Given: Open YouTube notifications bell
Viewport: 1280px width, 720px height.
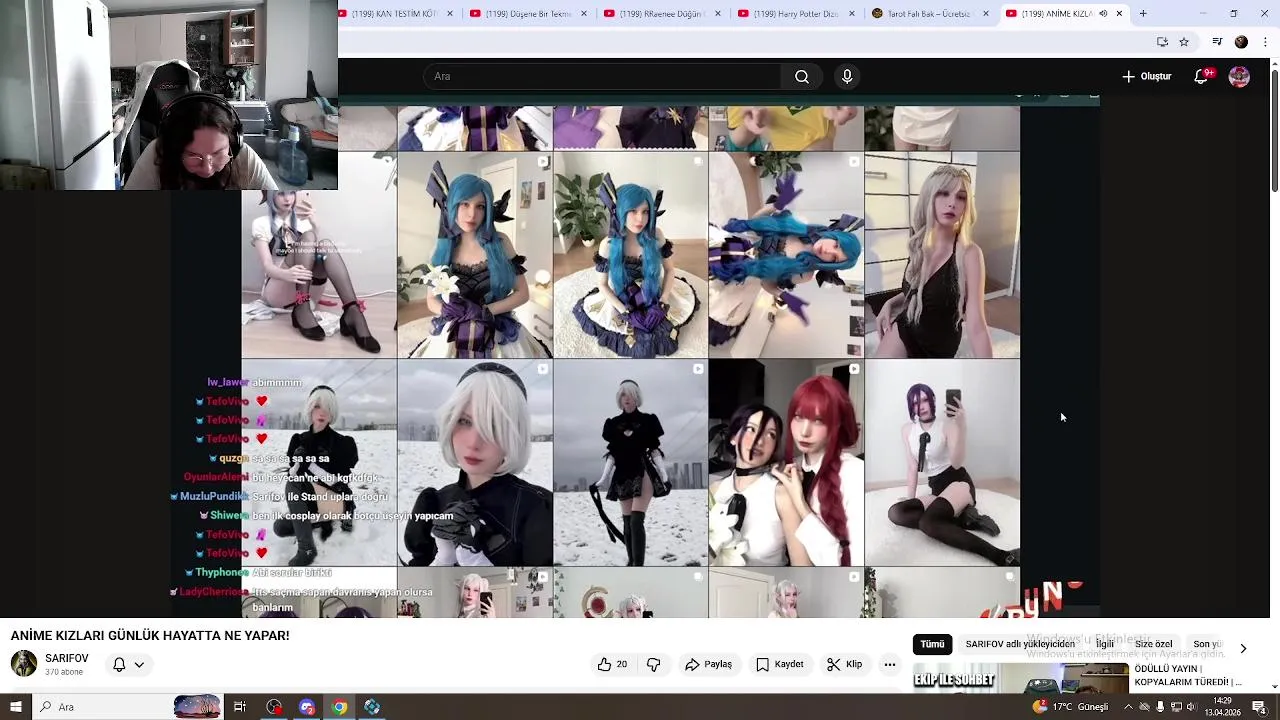Looking at the screenshot, I should pos(1202,77).
